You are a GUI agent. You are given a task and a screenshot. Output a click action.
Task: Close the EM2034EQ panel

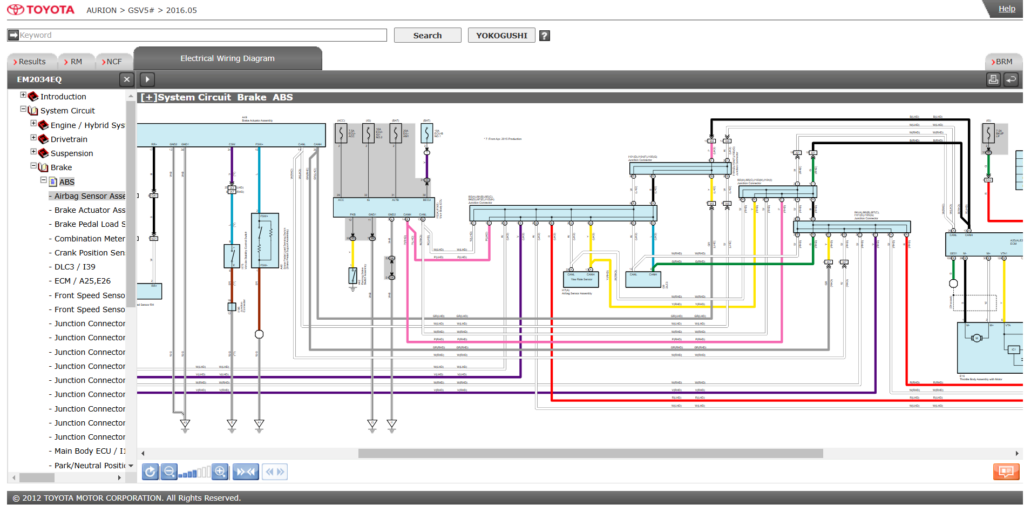(127, 80)
